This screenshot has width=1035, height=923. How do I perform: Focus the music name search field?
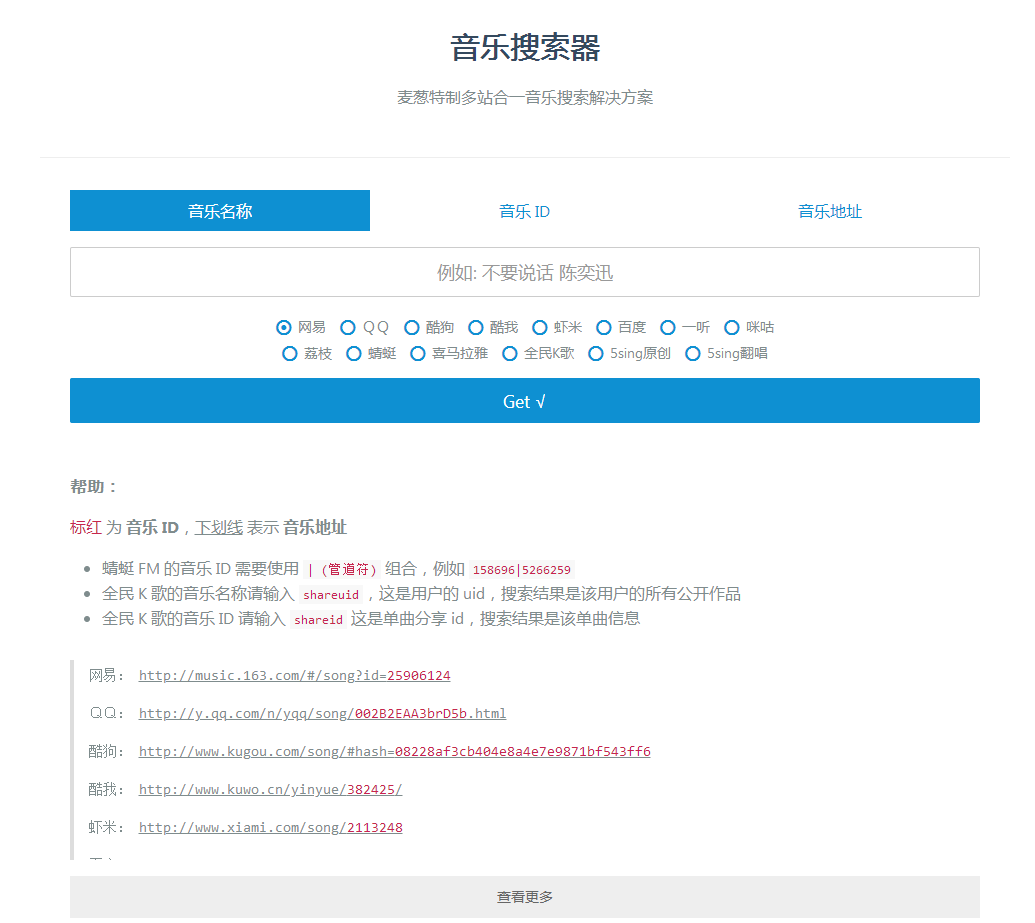(525, 272)
